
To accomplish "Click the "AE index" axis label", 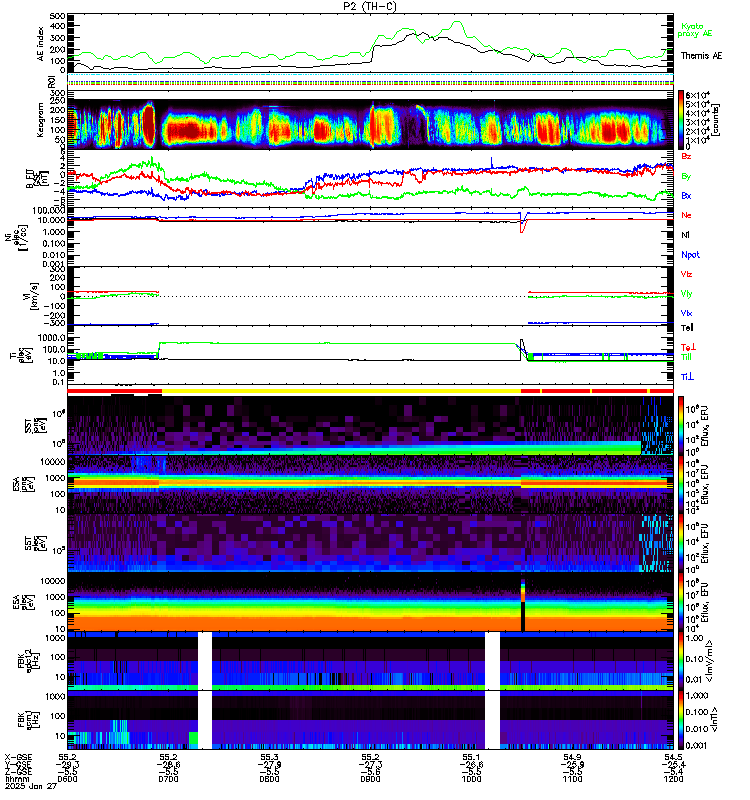I will click(x=41, y=44).
